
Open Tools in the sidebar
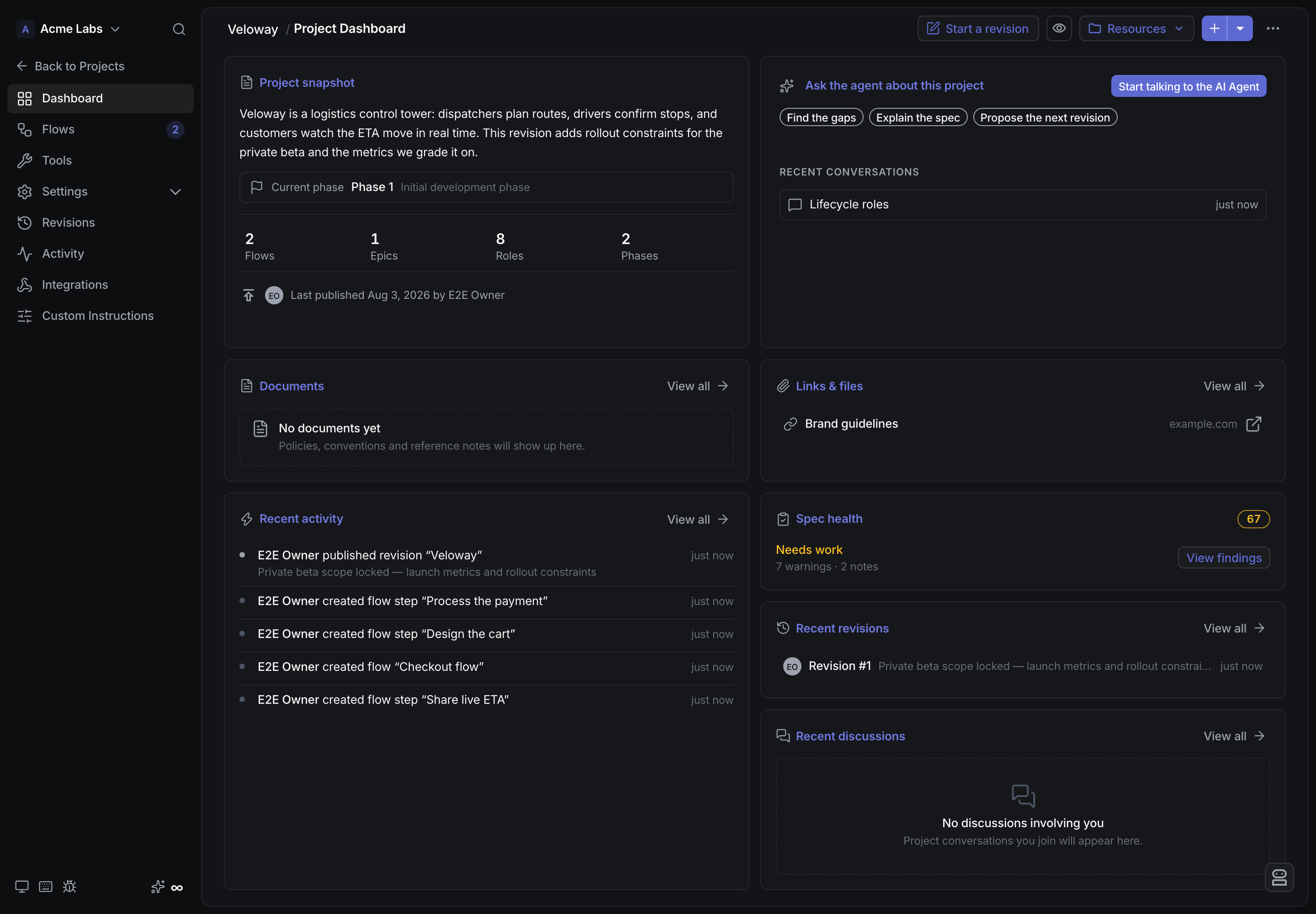(100, 160)
